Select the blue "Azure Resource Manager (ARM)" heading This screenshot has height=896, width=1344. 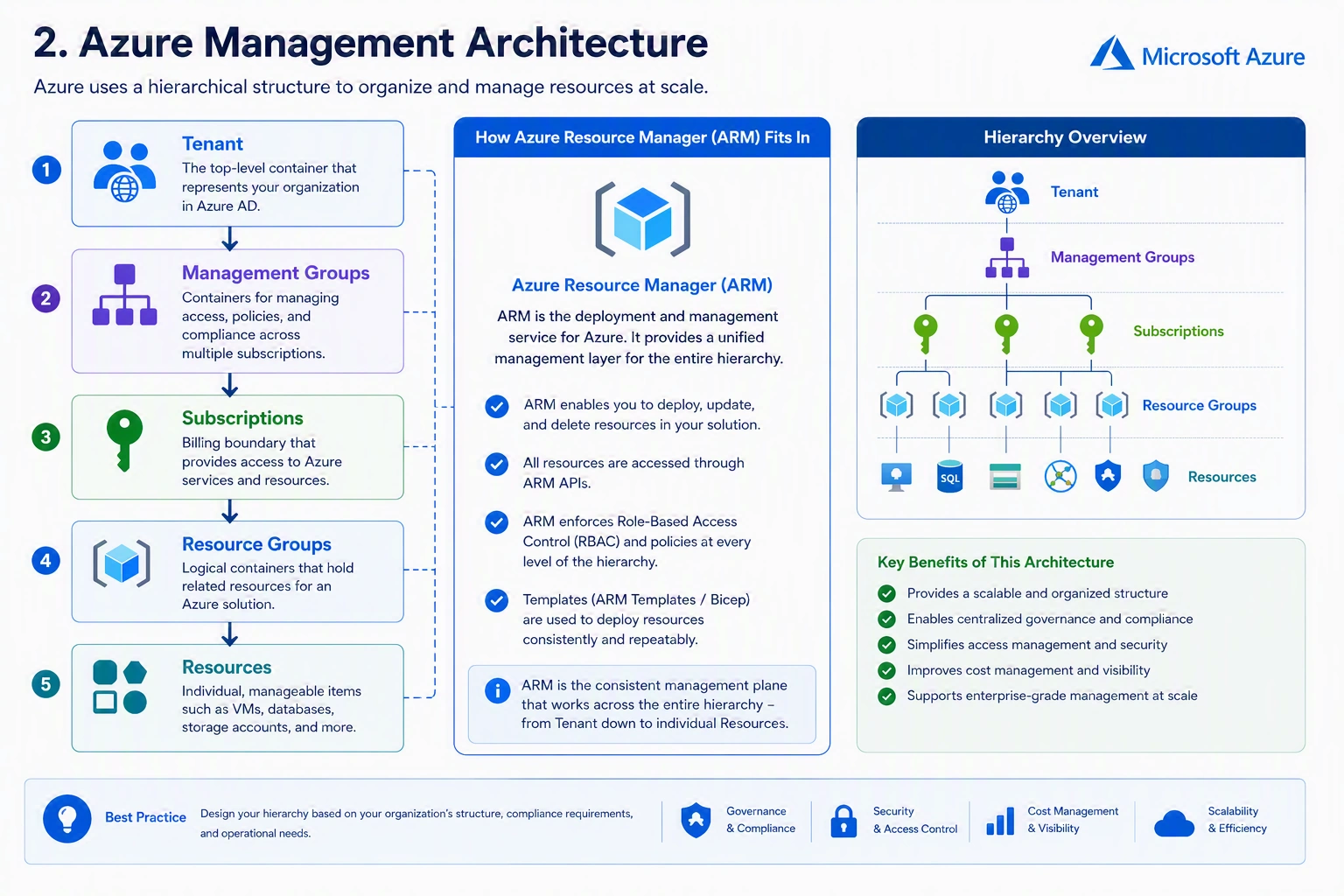pos(642,285)
